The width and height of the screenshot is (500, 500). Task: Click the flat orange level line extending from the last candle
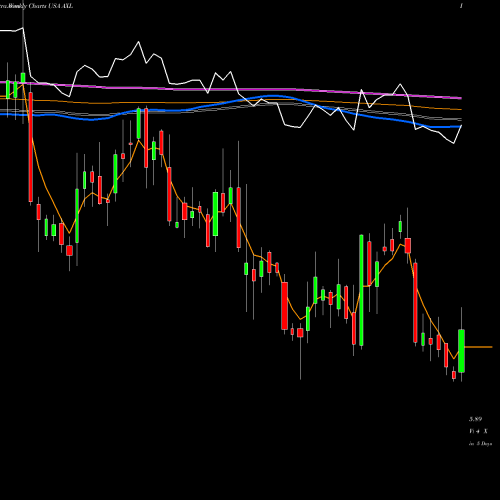[478, 347]
